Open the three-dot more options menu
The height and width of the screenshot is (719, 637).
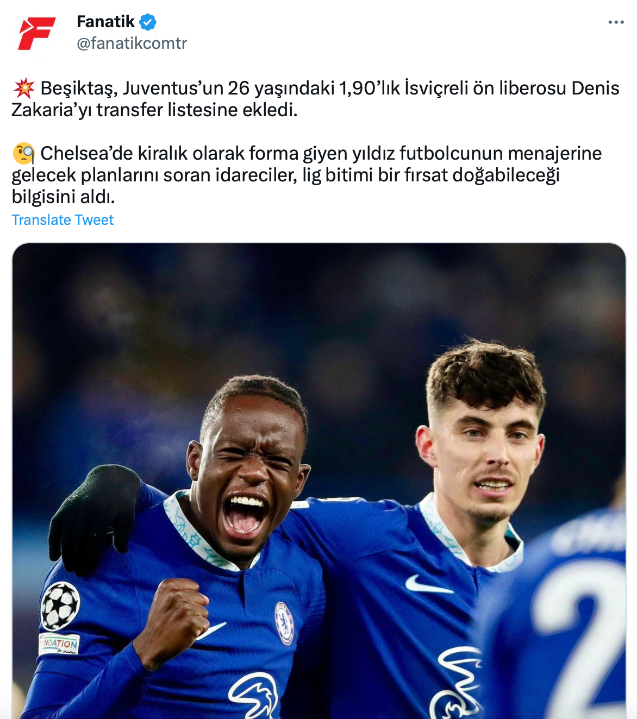[616, 22]
